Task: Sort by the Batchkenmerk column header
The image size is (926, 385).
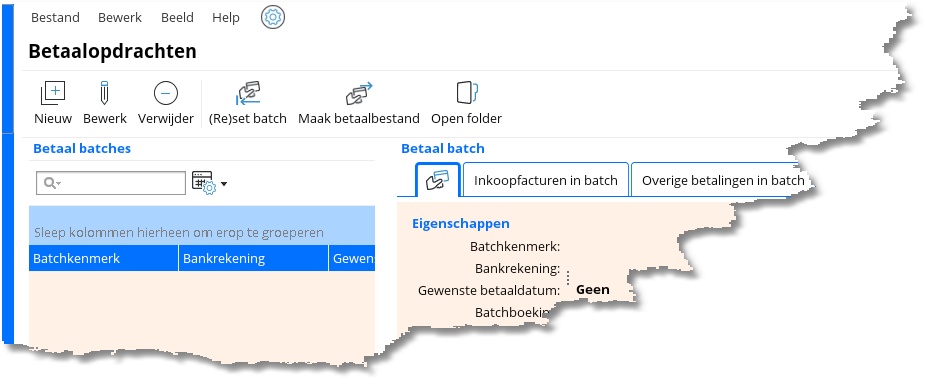Action: click(x=103, y=258)
